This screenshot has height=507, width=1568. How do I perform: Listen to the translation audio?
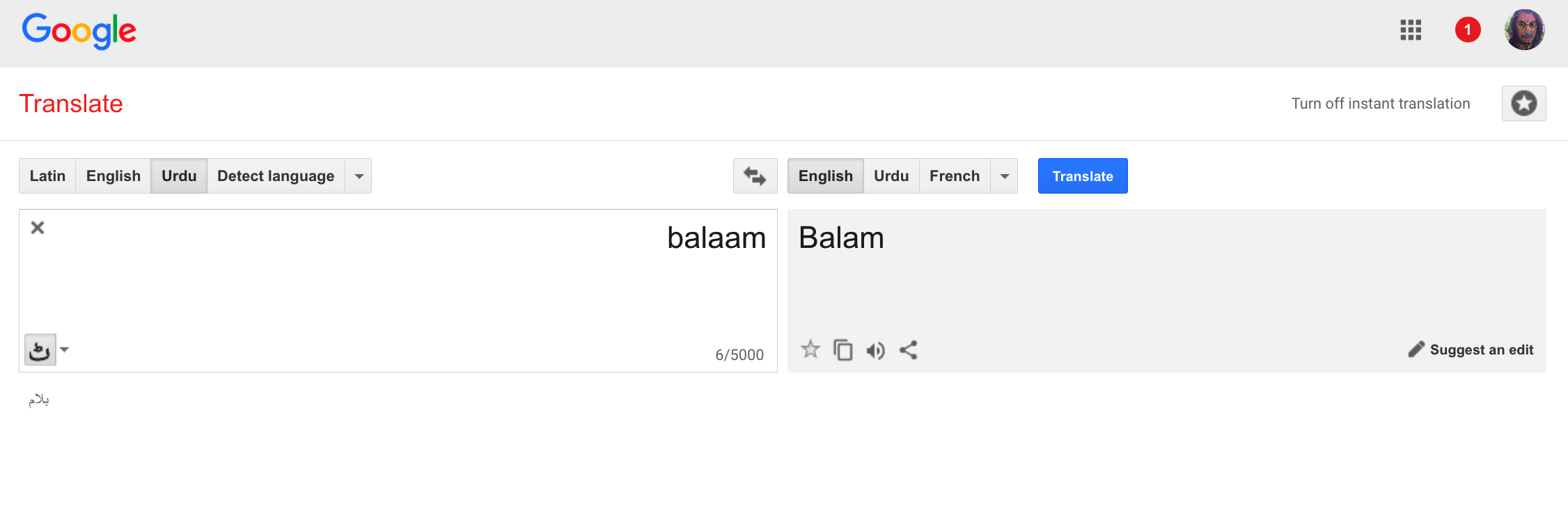[875, 350]
